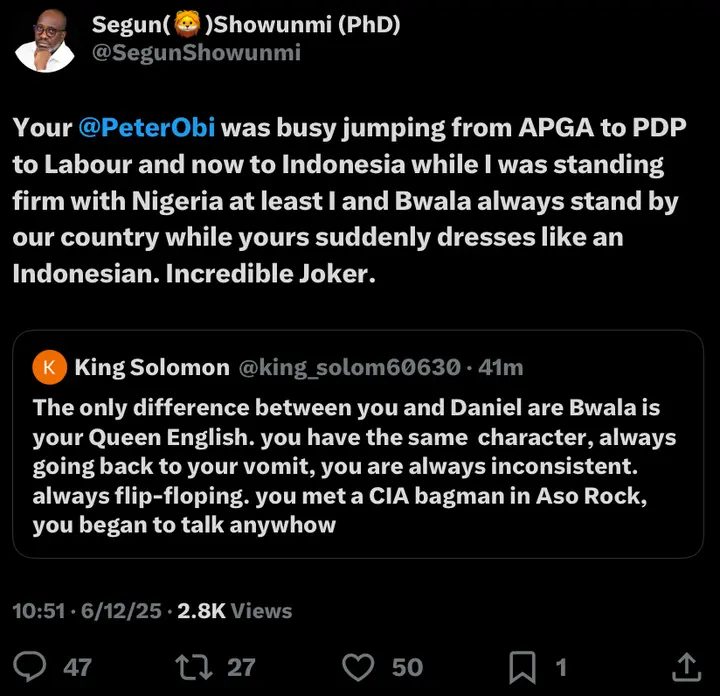Click the reply speech bubble icon

click(x=33, y=666)
